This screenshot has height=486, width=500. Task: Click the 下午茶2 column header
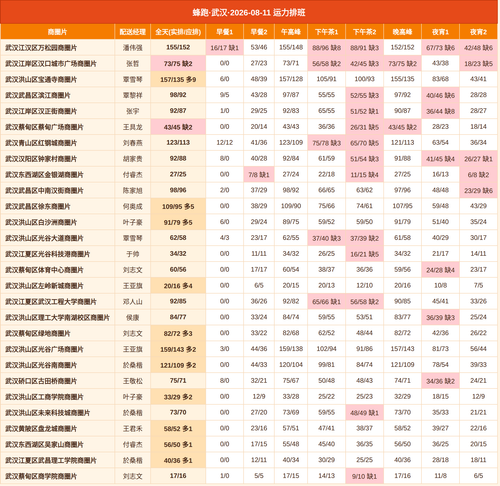[x=365, y=32]
